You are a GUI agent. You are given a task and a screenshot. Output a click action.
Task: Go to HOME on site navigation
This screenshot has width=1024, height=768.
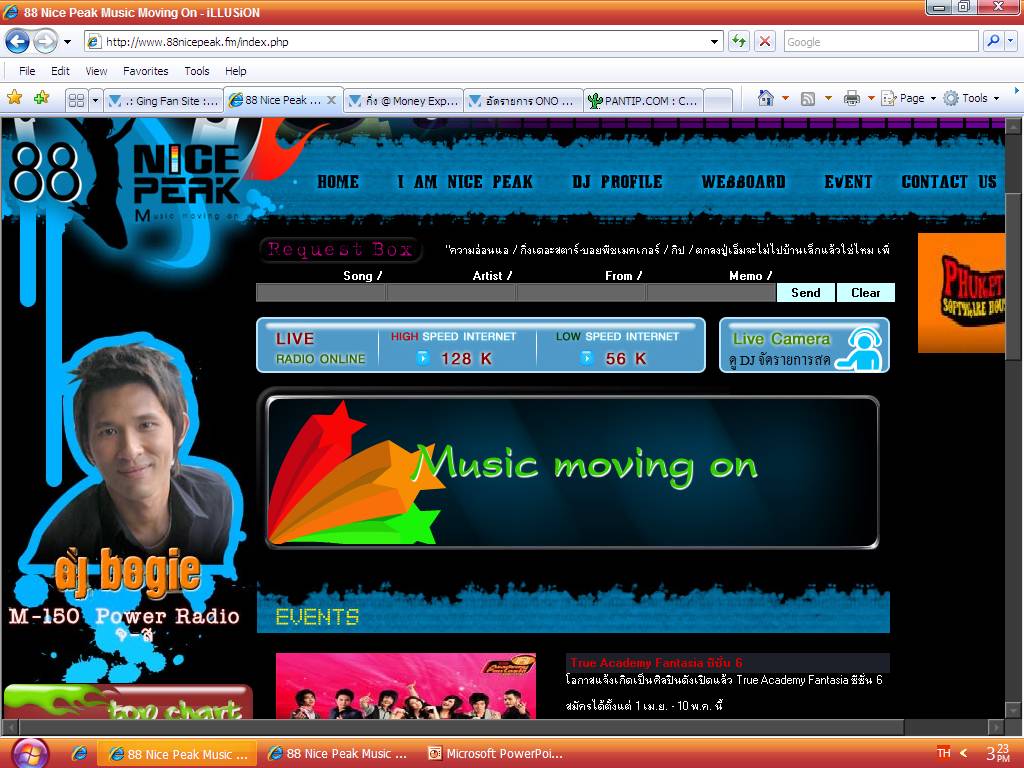coord(338,182)
